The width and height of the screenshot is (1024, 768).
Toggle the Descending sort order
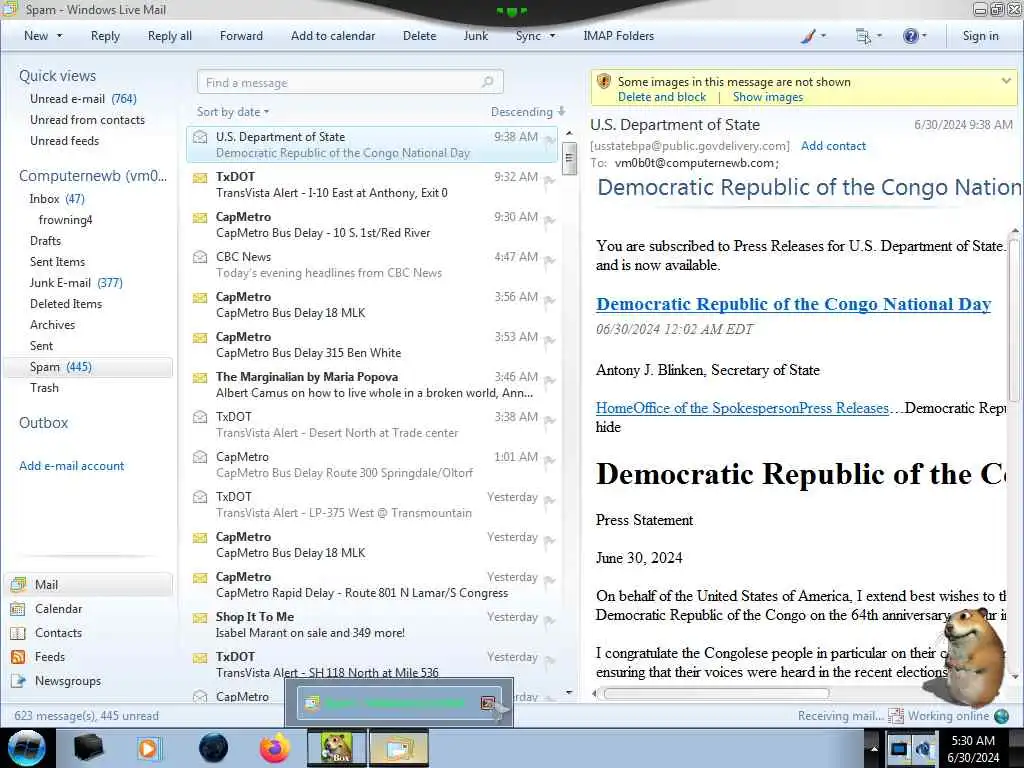pyautogui.click(x=528, y=112)
